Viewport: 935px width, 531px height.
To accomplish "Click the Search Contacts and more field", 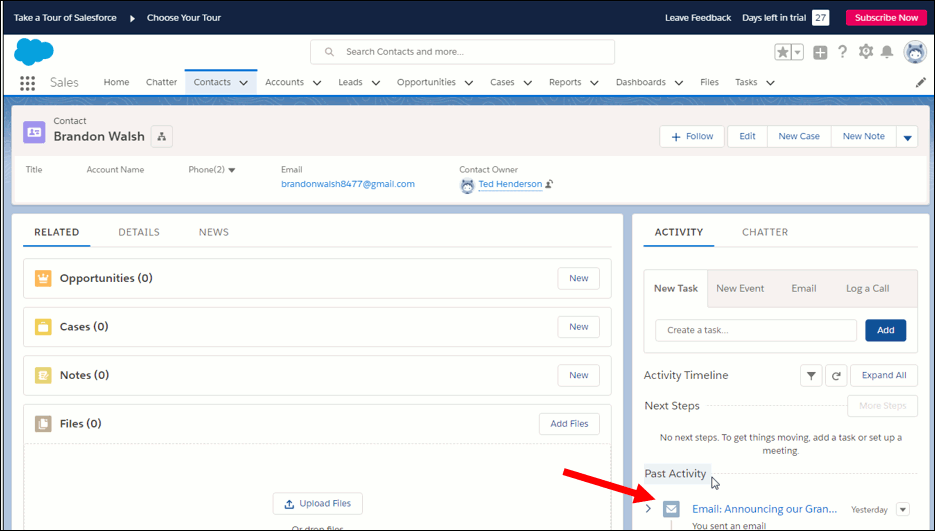I will click(462, 52).
